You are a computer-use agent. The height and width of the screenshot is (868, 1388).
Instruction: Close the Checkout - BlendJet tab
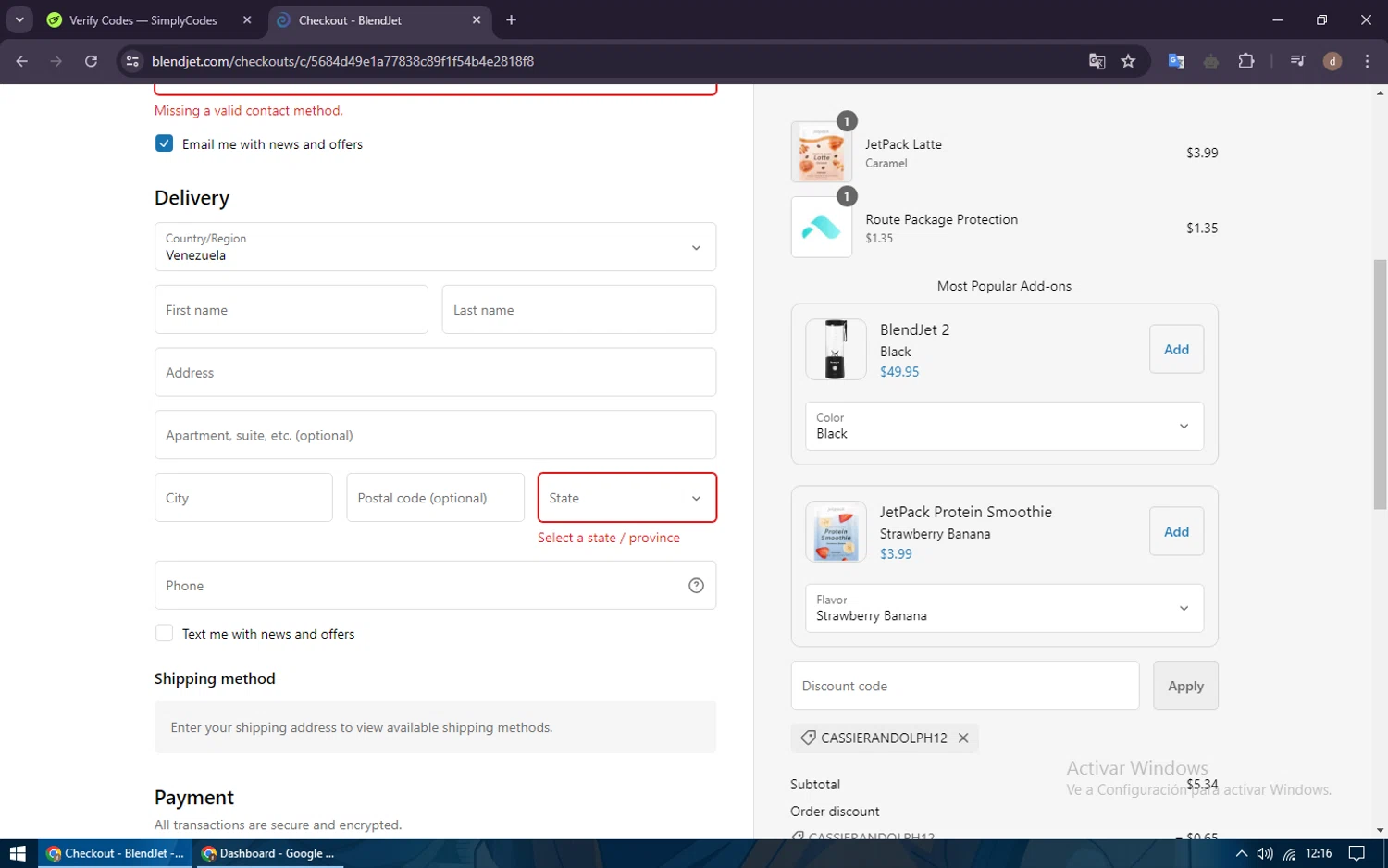tap(477, 19)
